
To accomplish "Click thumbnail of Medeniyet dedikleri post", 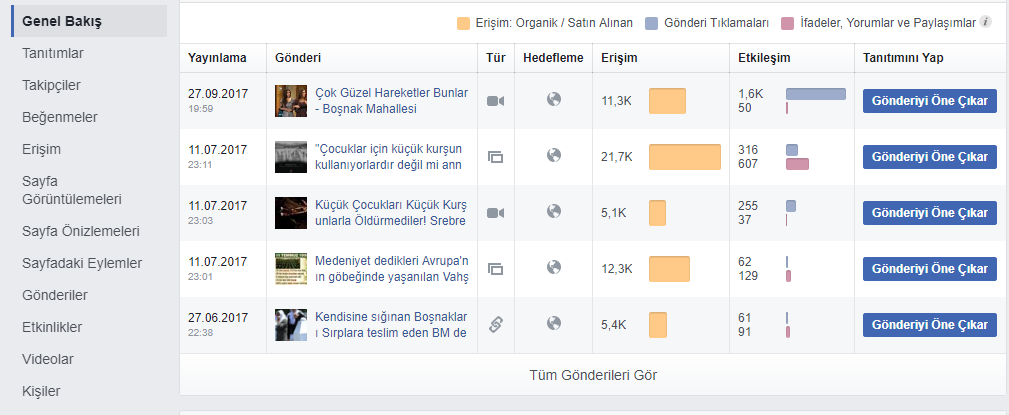I will tap(291, 269).
